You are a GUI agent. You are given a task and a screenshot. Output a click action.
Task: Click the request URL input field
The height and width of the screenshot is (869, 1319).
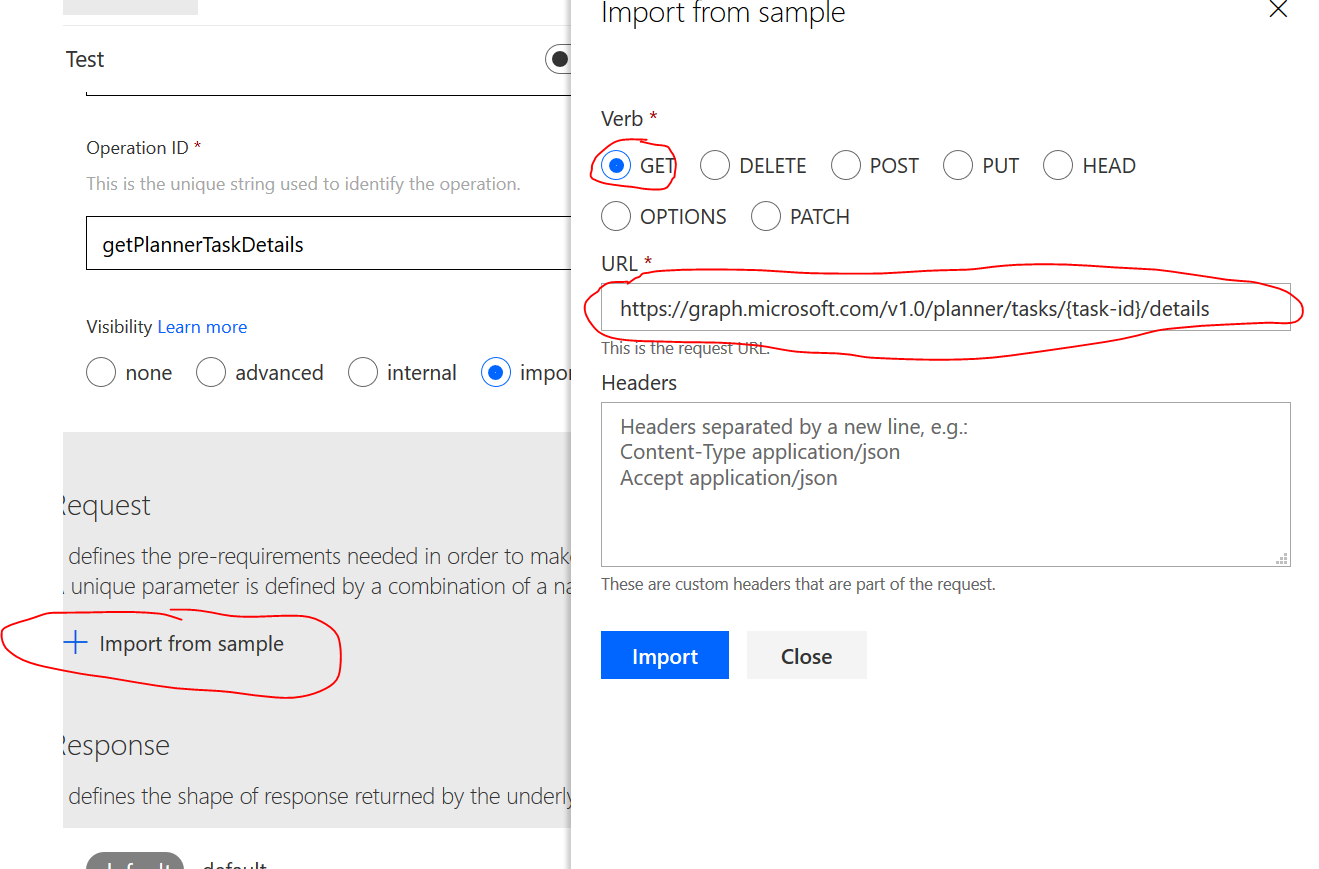tap(944, 309)
